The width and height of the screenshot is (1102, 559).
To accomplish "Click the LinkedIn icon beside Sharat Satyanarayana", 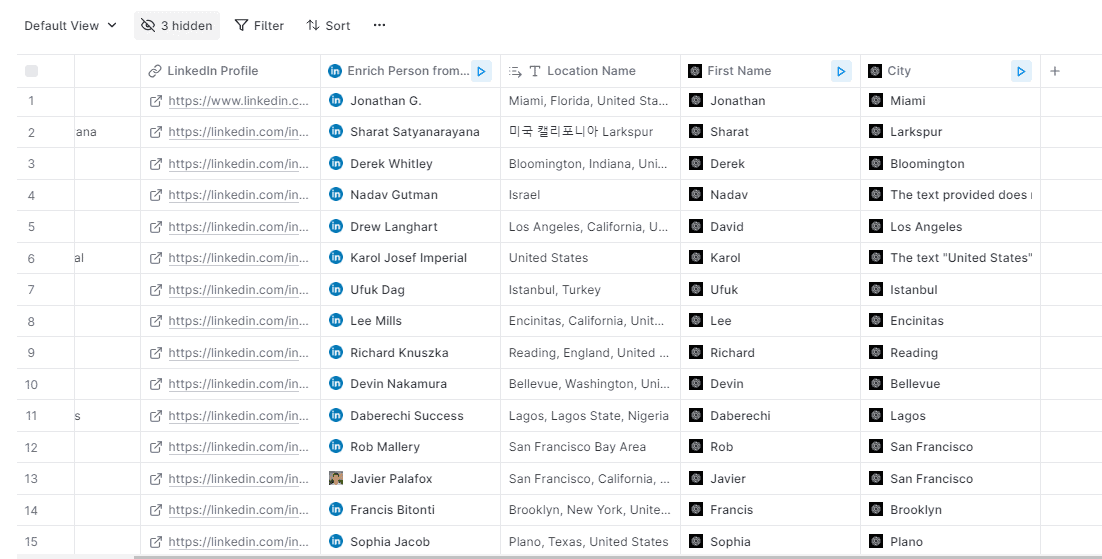I will coord(336,131).
